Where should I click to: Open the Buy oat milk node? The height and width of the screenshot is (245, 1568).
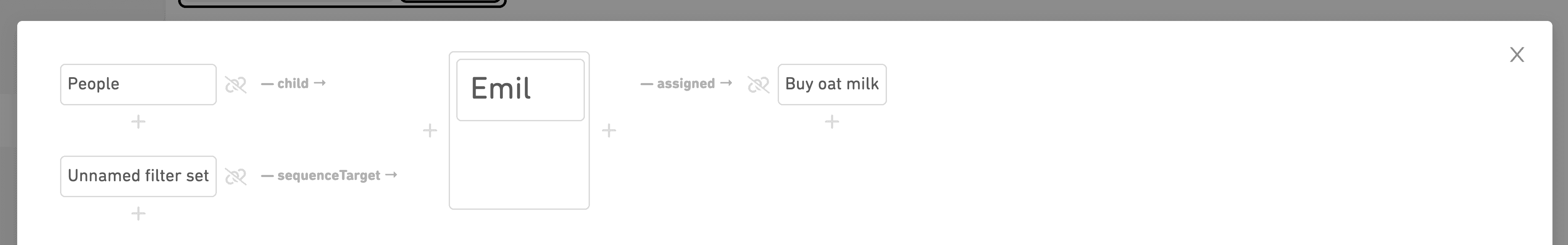pyautogui.click(x=831, y=84)
